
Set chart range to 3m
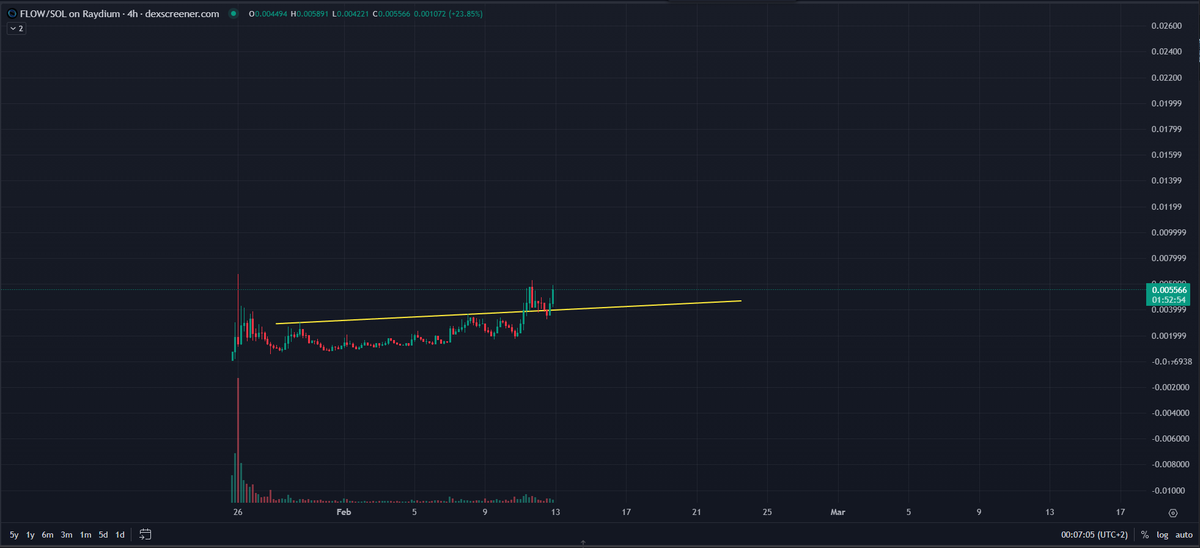(66, 535)
